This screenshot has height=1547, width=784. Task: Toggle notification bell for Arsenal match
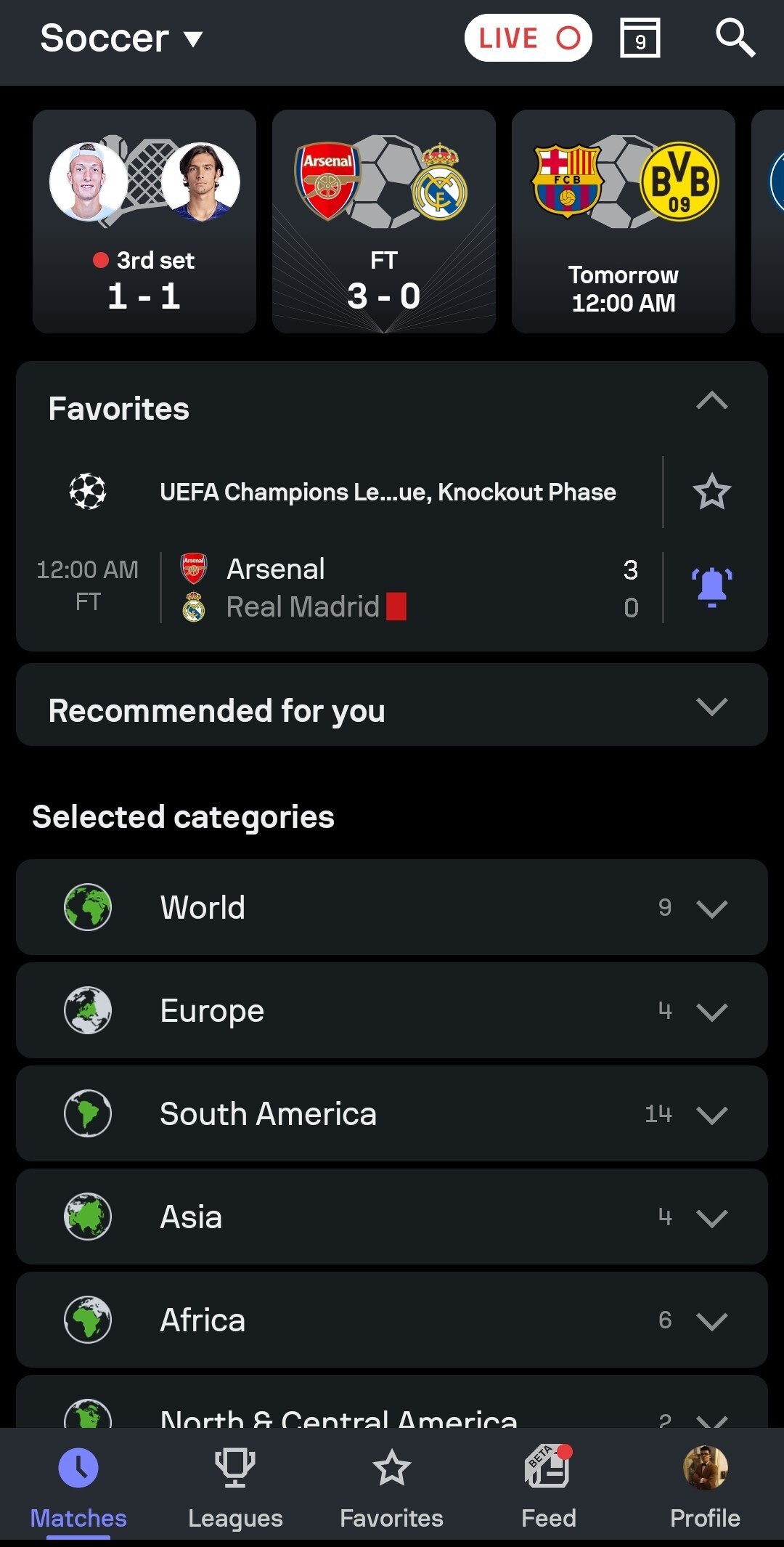point(711,587)
